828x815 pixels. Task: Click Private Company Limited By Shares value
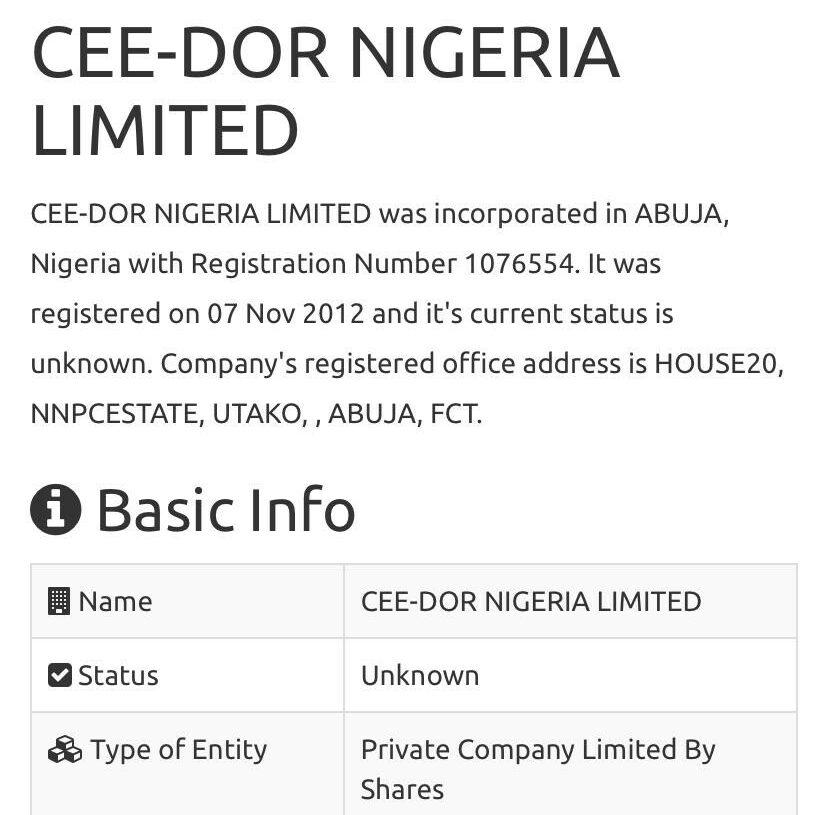tap(538, 769)
